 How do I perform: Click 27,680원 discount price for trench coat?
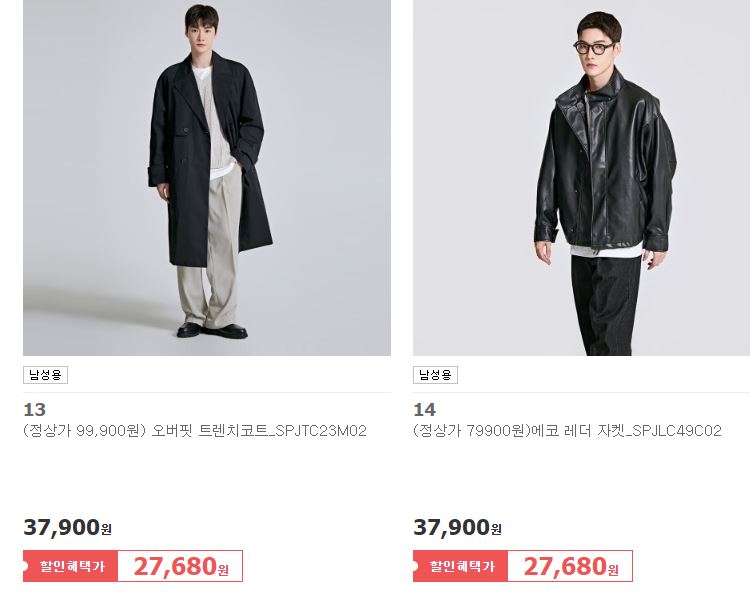[x=181, y=566]
